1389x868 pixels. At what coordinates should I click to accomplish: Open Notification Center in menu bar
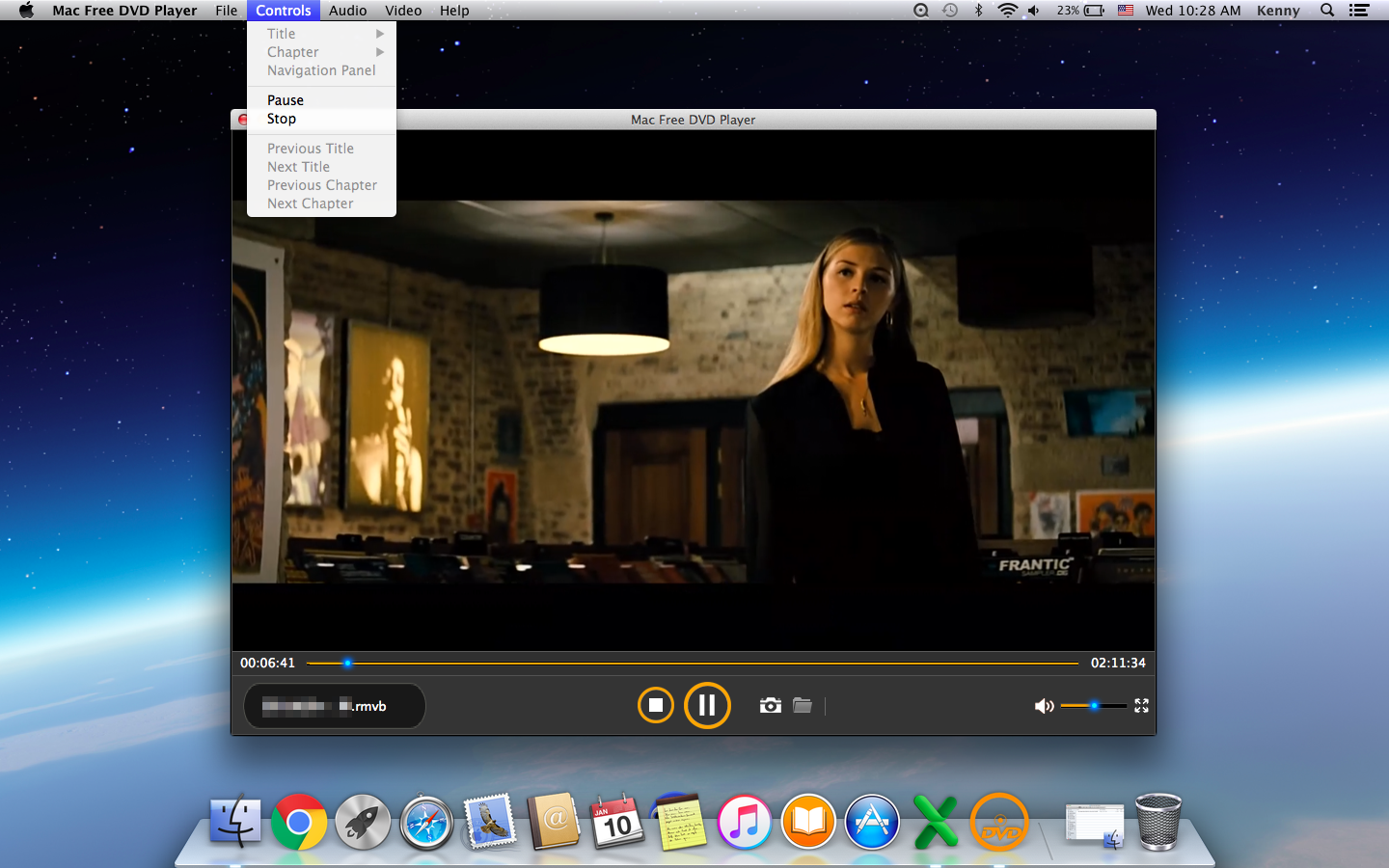point(1359,11)
